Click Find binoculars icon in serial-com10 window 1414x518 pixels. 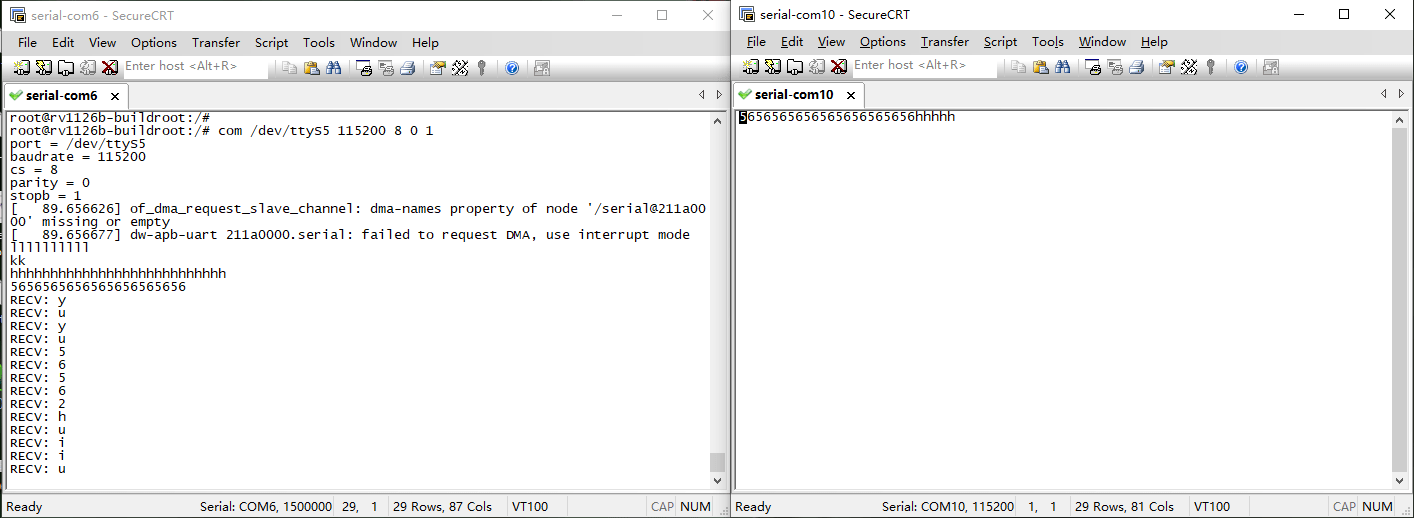[1063, 67]
